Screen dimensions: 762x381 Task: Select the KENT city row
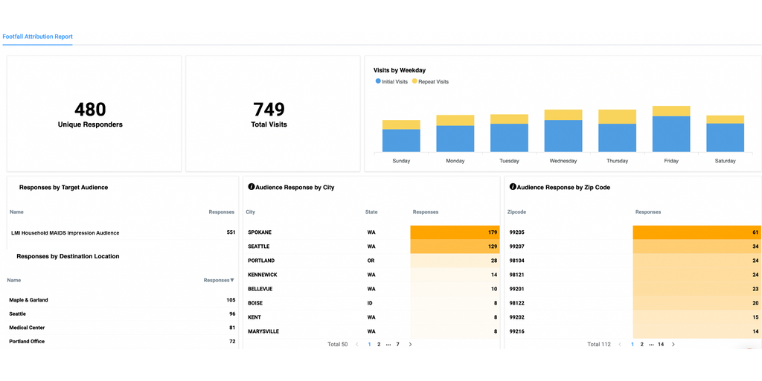372,317
